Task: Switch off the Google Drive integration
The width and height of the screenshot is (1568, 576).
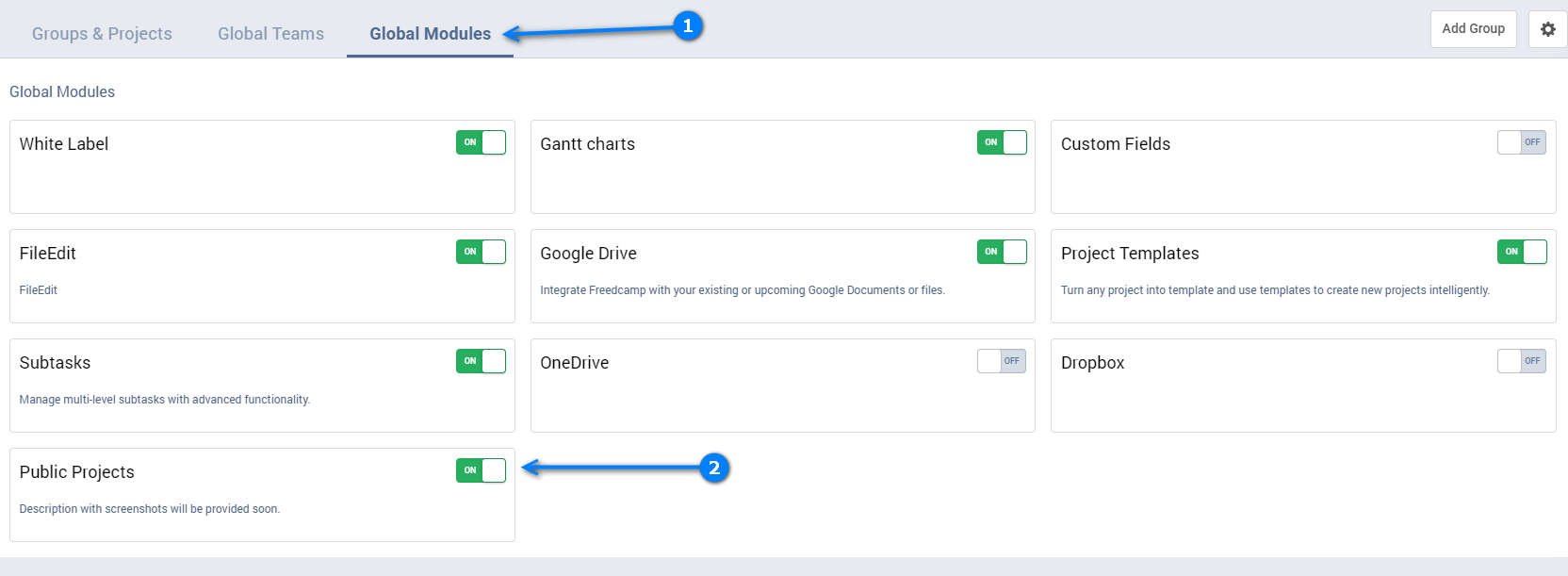Action: (1002, 252)
